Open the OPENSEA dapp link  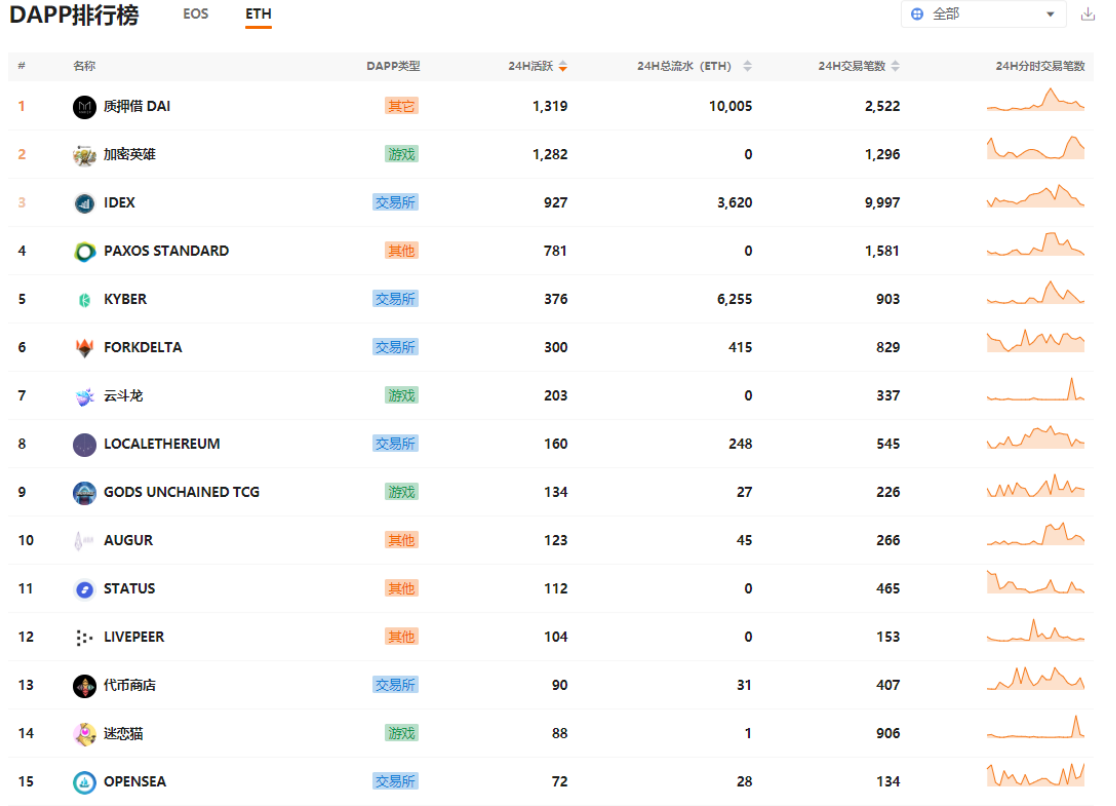135,782
